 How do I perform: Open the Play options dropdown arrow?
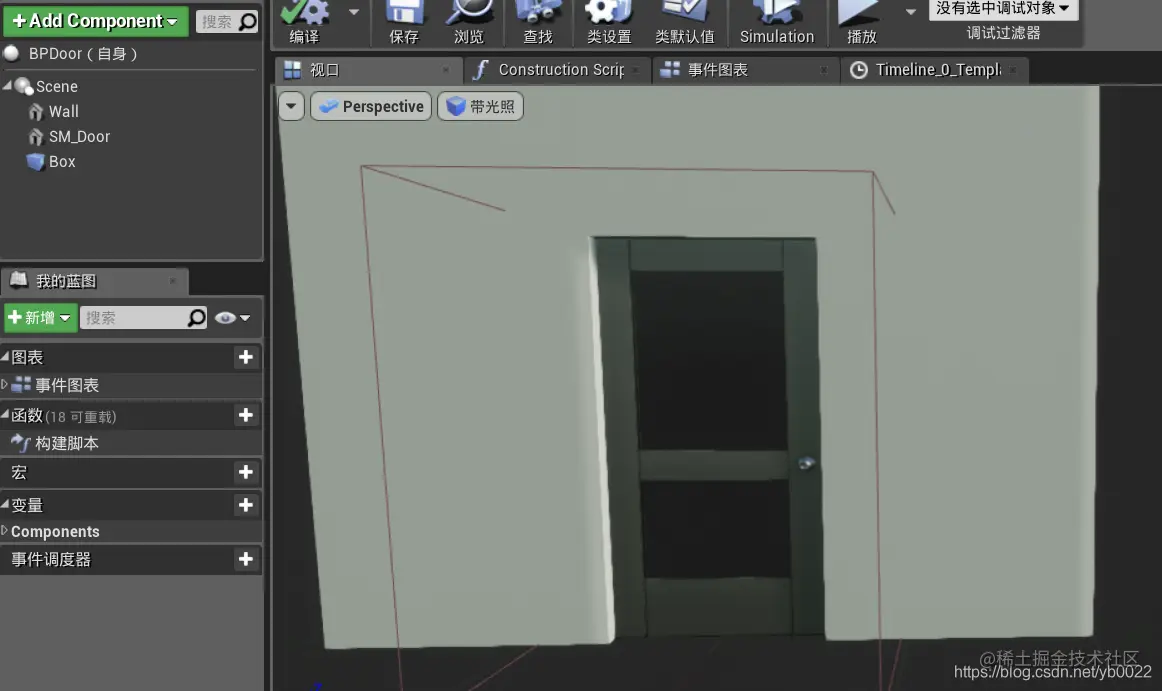coord(911,12)
